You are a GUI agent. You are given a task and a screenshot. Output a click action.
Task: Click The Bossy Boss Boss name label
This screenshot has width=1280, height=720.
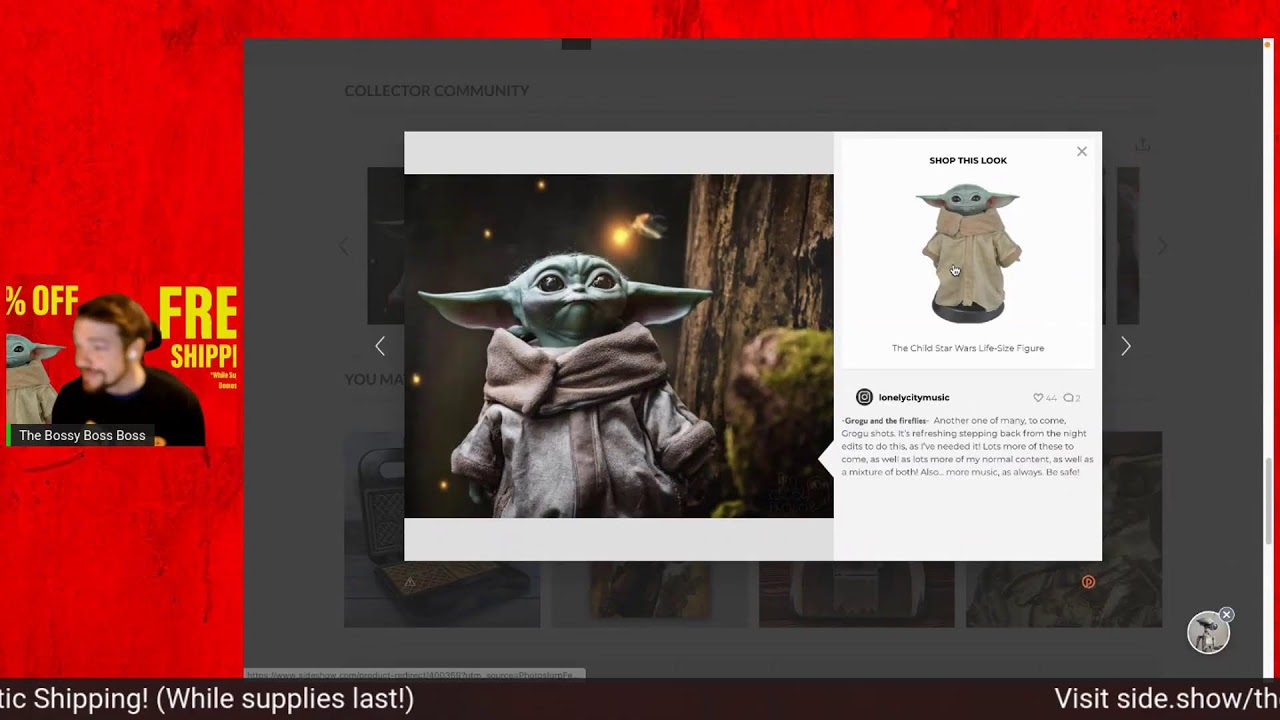tap(82, 436)
